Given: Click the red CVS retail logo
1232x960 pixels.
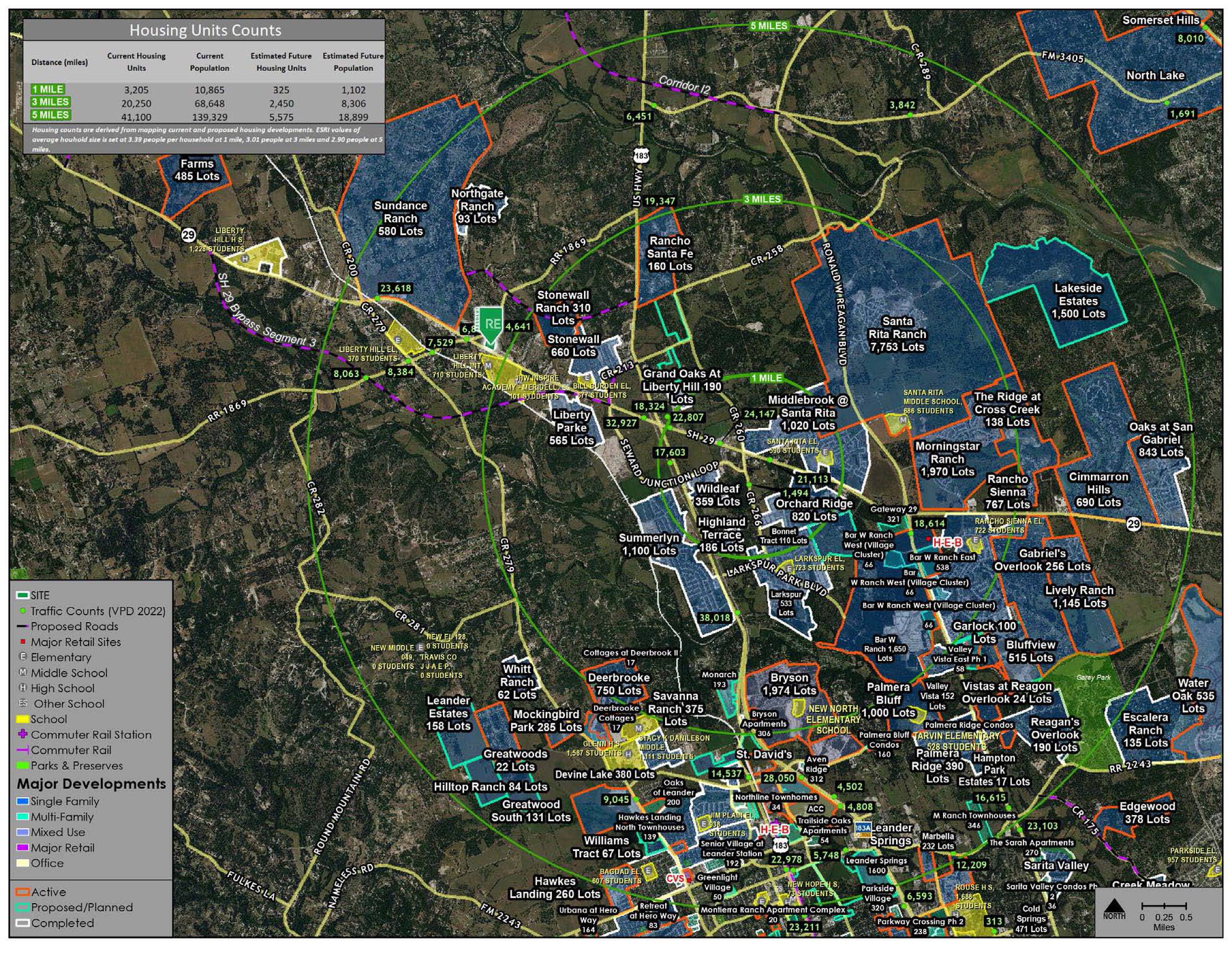Looking at the screenshot, I should [x=676, y=879].
